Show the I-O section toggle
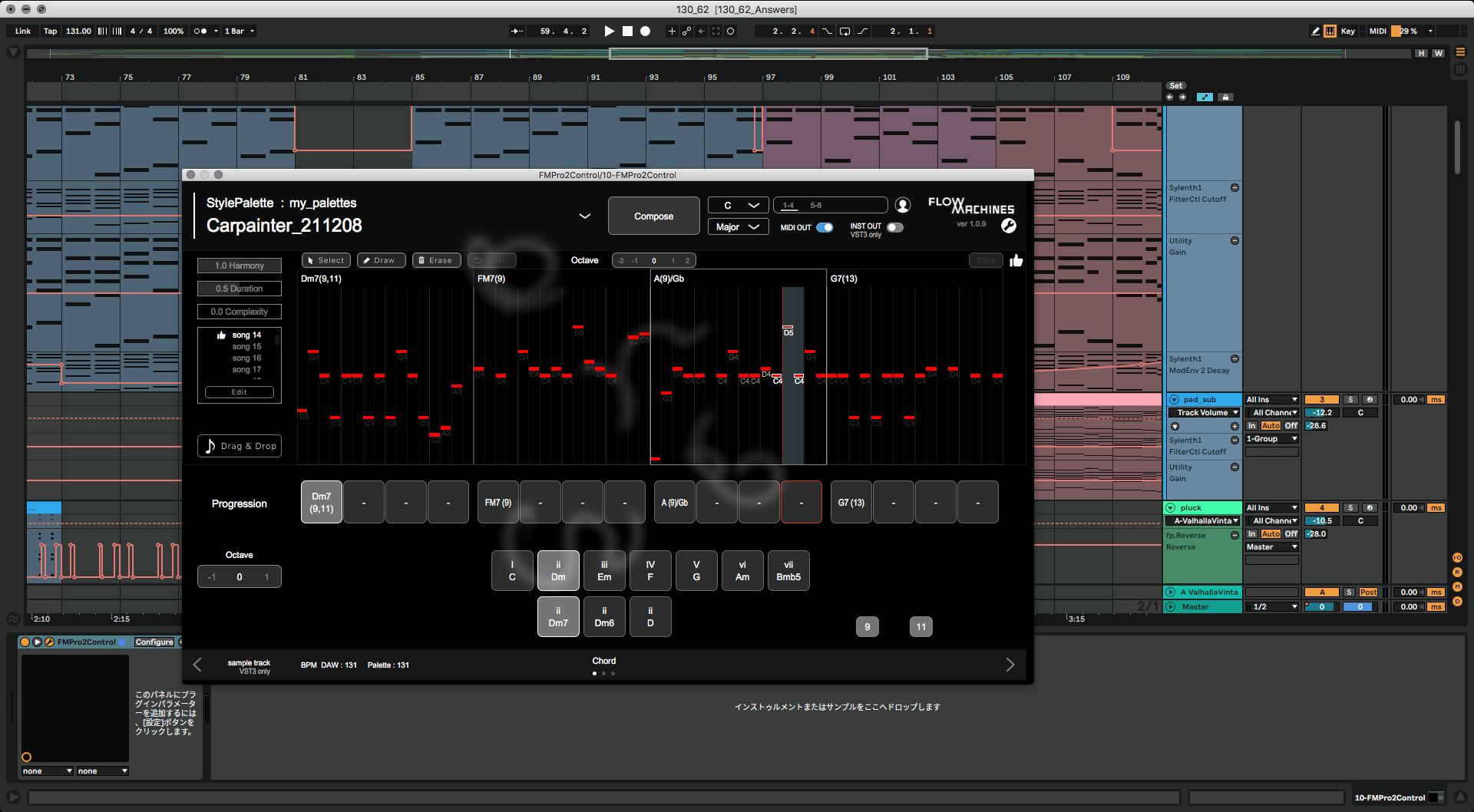 [1456, 558]
